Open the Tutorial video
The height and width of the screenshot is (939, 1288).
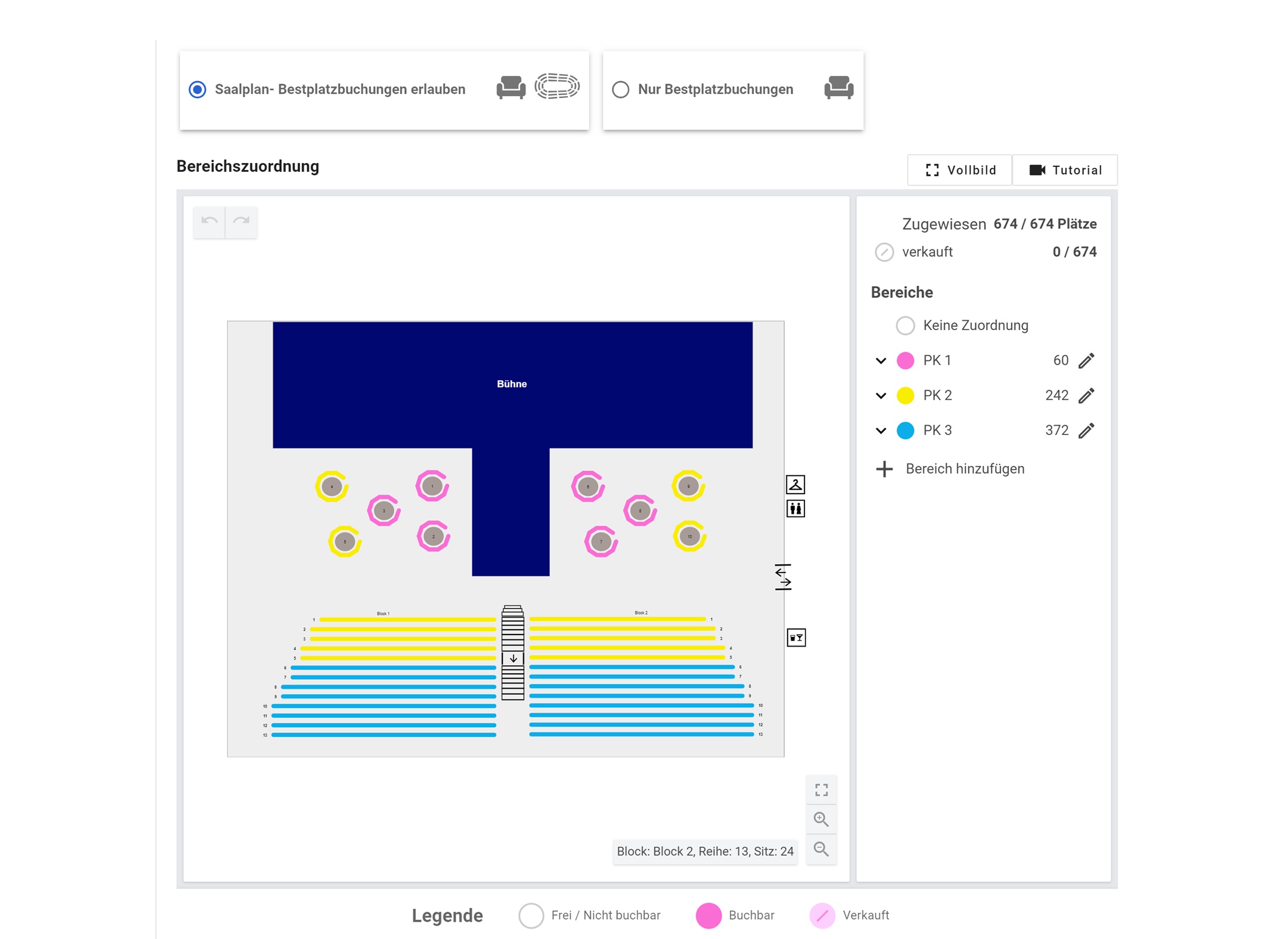1065,170
